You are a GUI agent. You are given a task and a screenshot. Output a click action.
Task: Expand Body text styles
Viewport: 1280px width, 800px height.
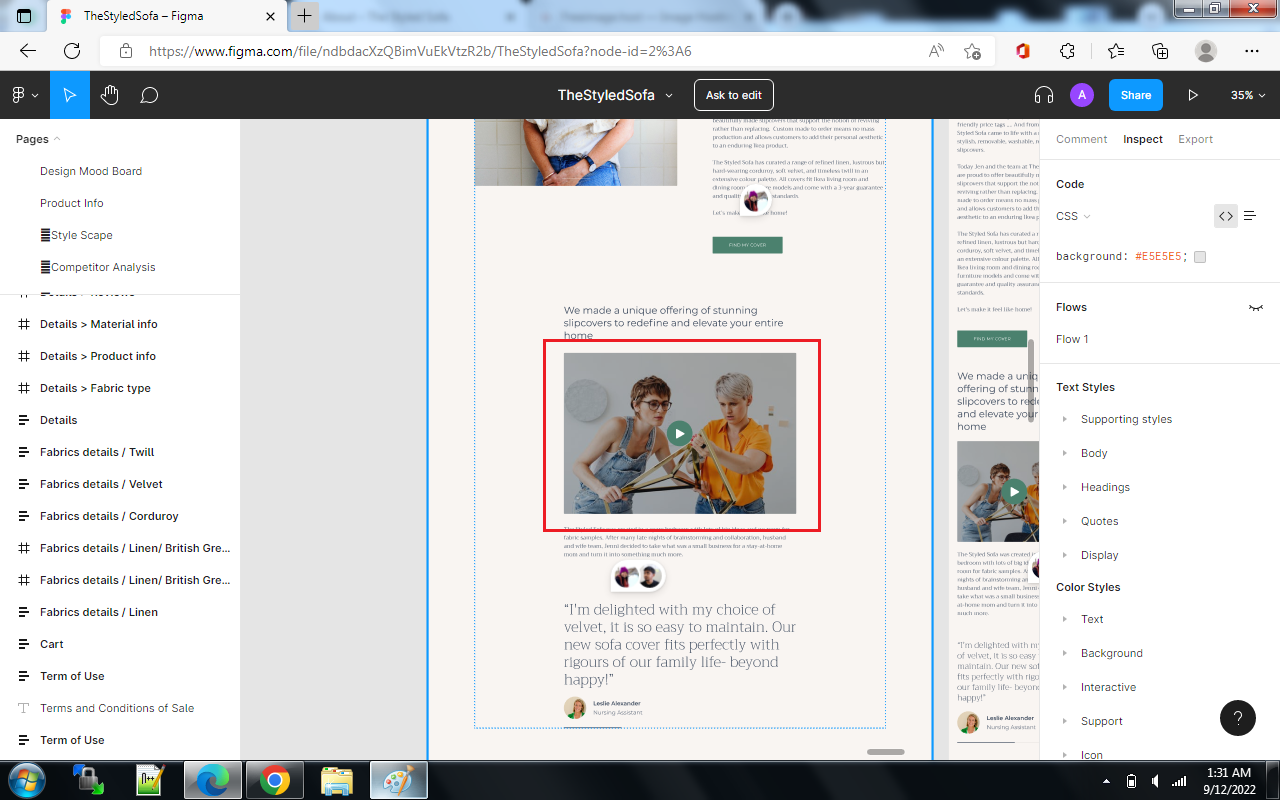[1064, 453]
